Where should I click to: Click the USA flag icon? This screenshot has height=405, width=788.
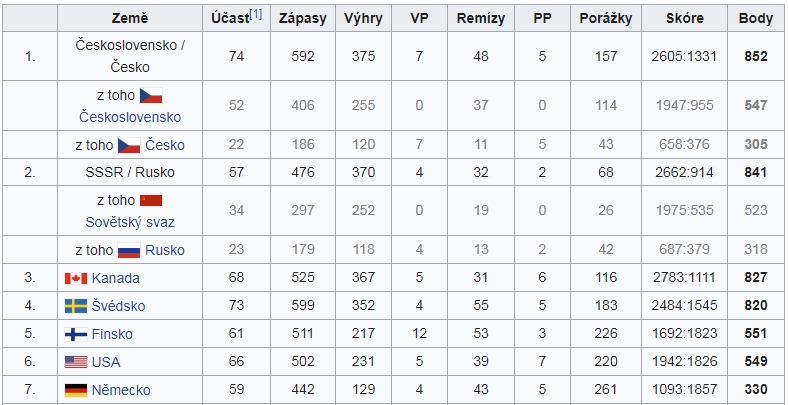[x=76, y=362]
